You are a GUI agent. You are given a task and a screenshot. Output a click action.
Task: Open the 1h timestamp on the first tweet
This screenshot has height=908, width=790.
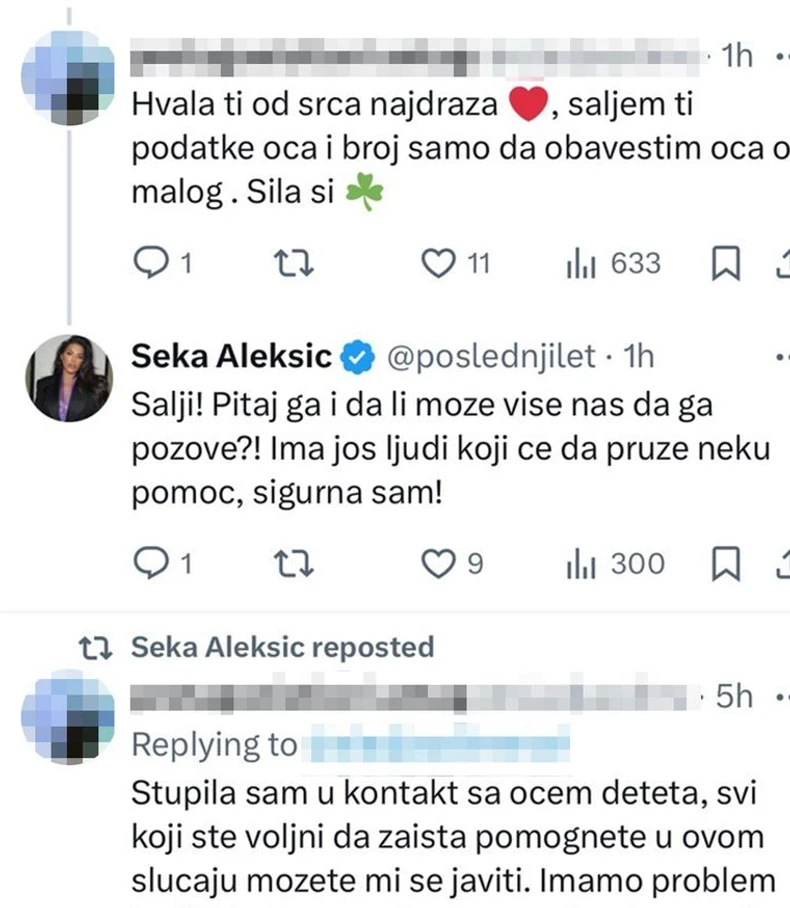[736, 56]
